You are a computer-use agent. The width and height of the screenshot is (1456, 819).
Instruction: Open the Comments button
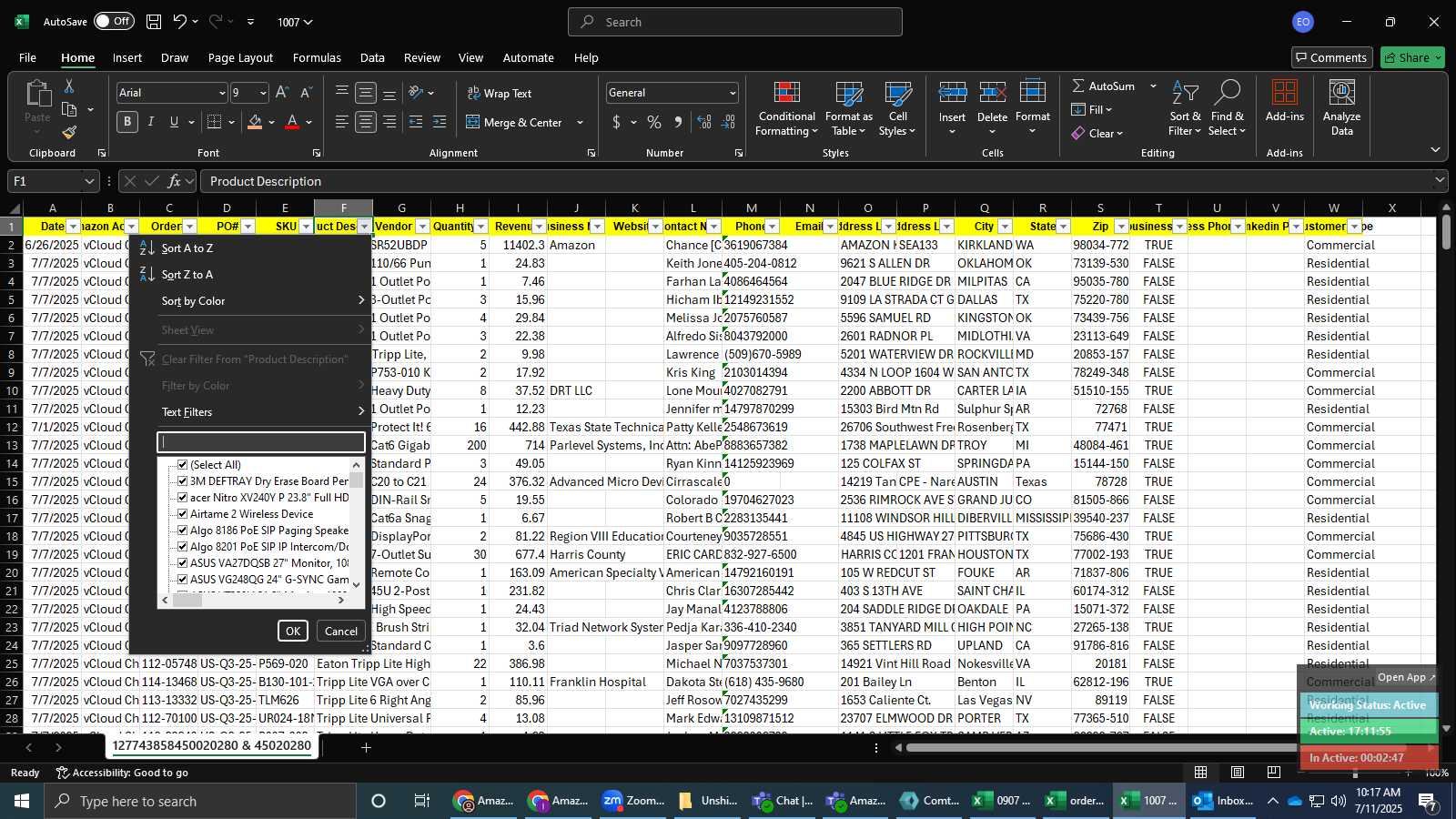[x=1331, y=57]
